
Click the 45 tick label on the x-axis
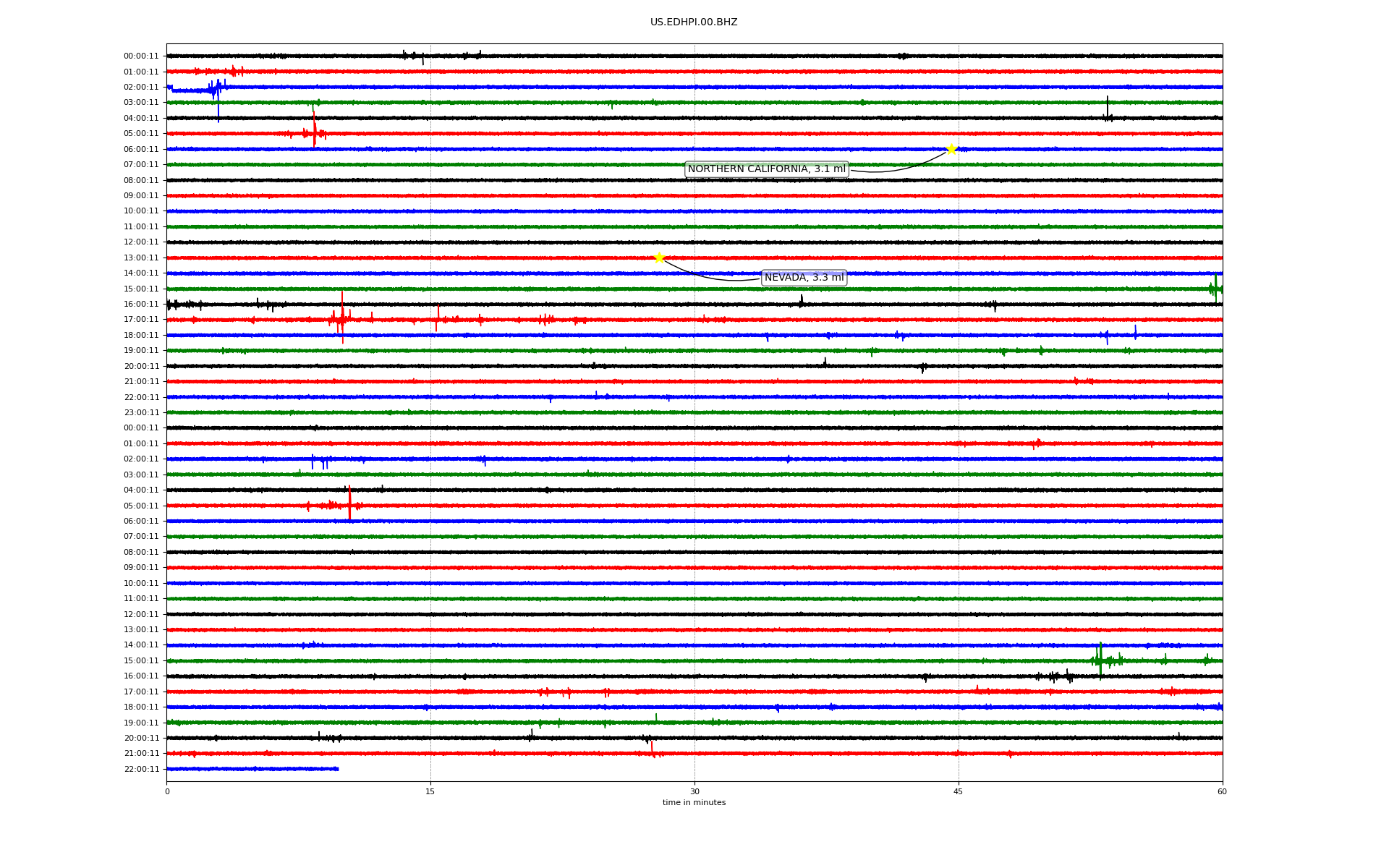pyautogui.click(x=958, y=791)
